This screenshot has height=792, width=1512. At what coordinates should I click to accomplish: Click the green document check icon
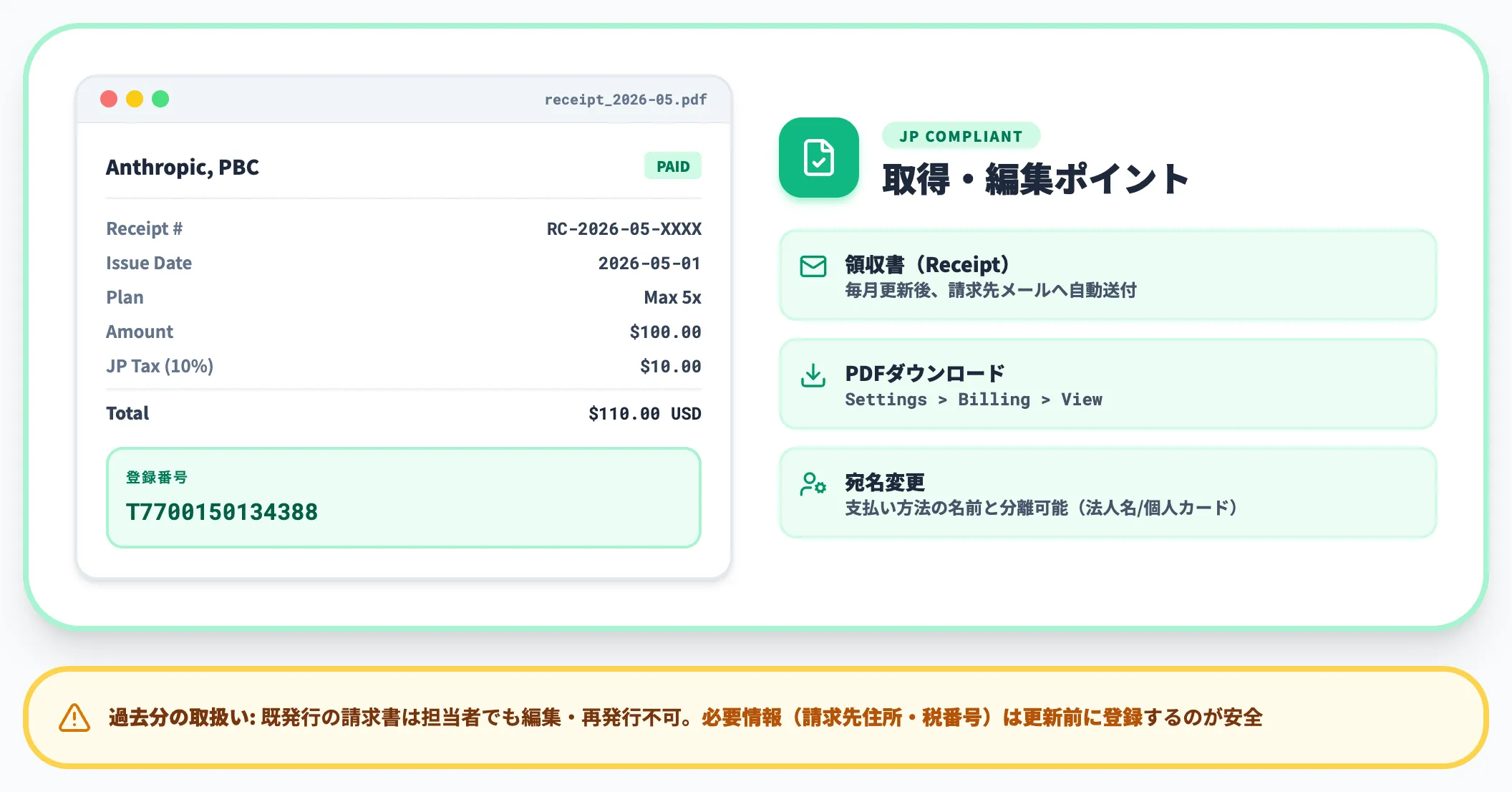click(818, 158)
